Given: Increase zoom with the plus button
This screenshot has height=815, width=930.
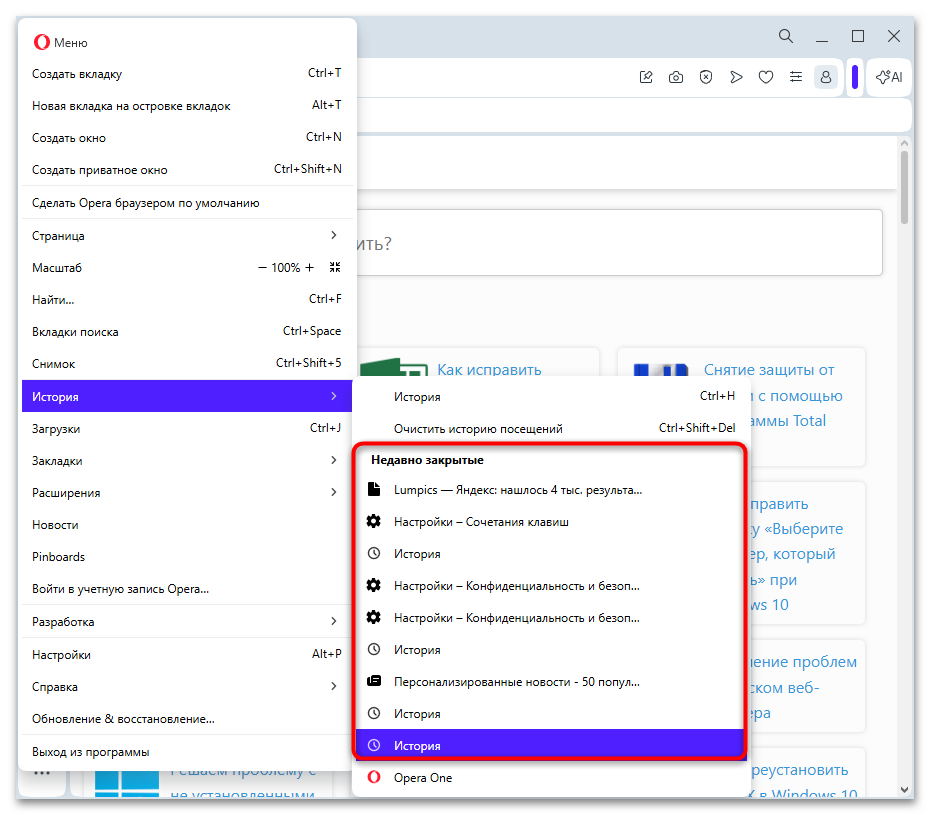Looking at the screenshot, I should pyautogui.click(x=309, y=268).
